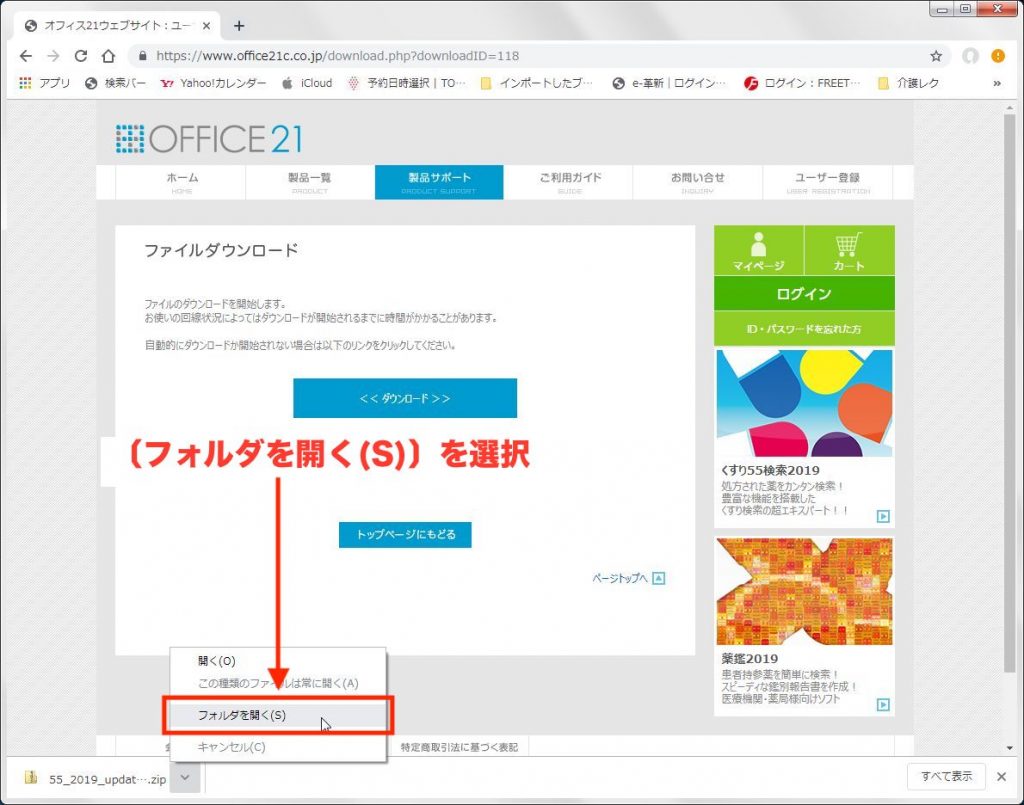Click the 55_2019_updat zip file icon
Viewport: 1024px width, 805px height.
coord(30,777)
